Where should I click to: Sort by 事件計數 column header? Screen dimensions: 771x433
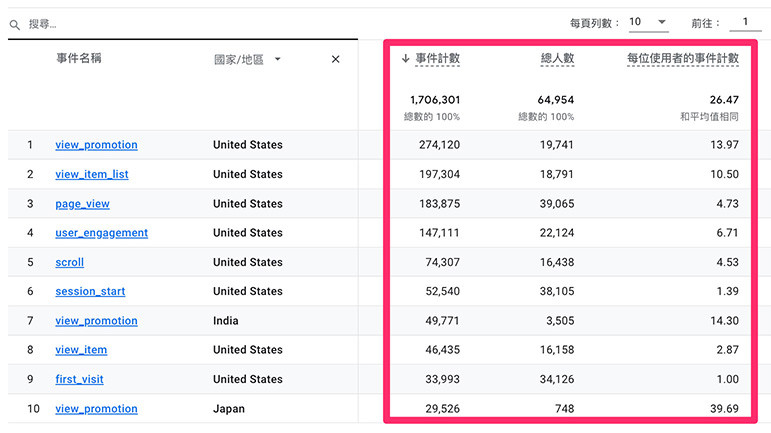pyautogui.click(x=438, y=59)
